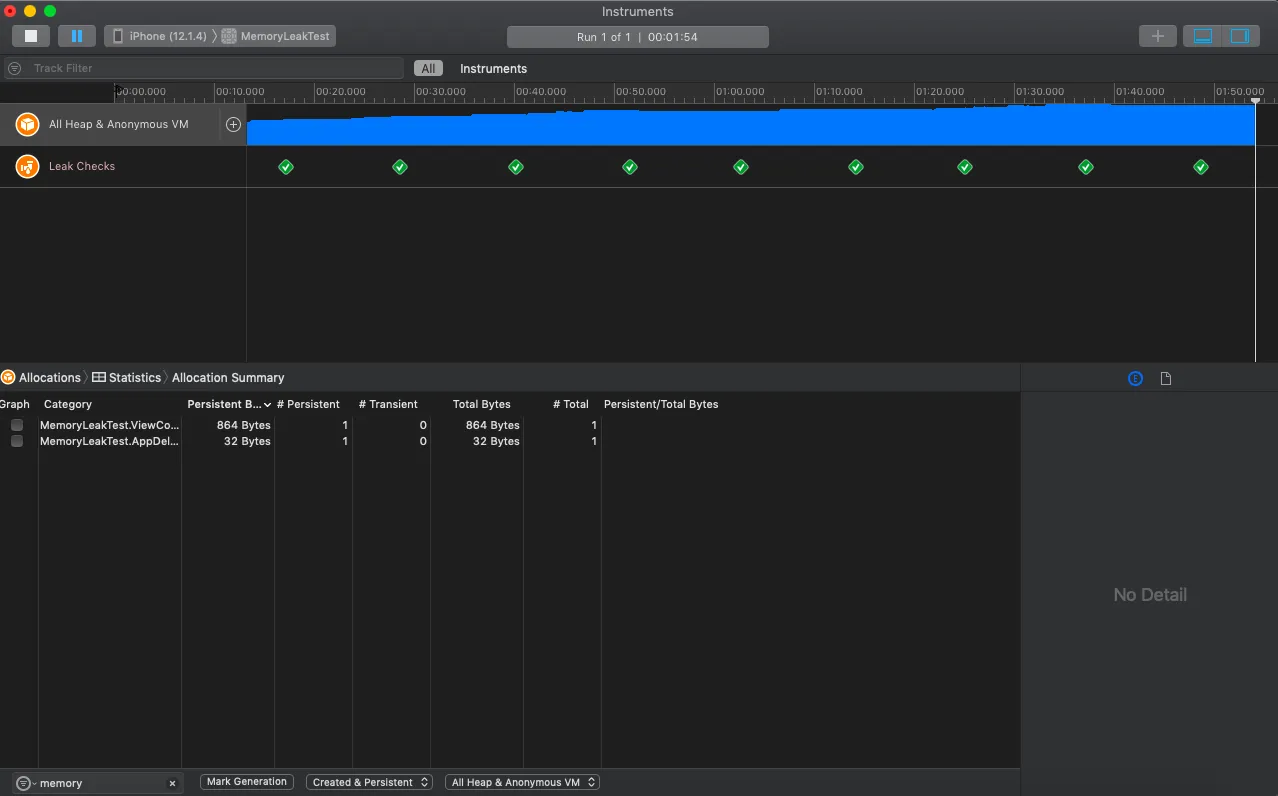Sort by Total Bytes column header
The width and height of the screenshot is (1278, 796).
pyautogui.click(x=482, y=404)
